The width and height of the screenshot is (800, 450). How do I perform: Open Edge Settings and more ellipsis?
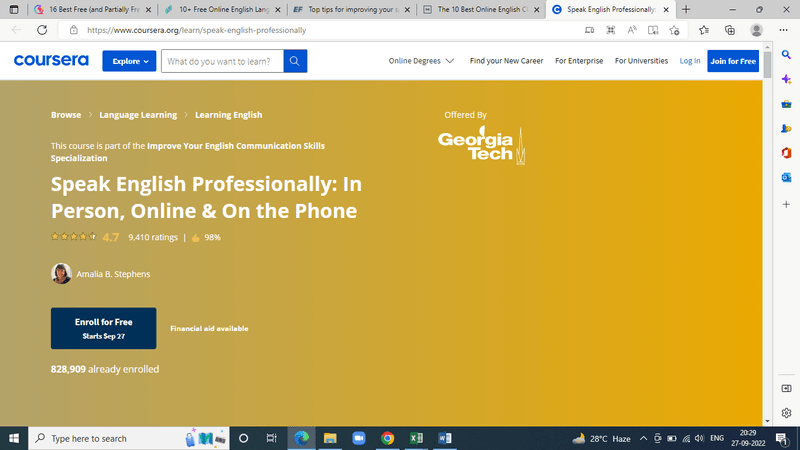pos(784,30)
